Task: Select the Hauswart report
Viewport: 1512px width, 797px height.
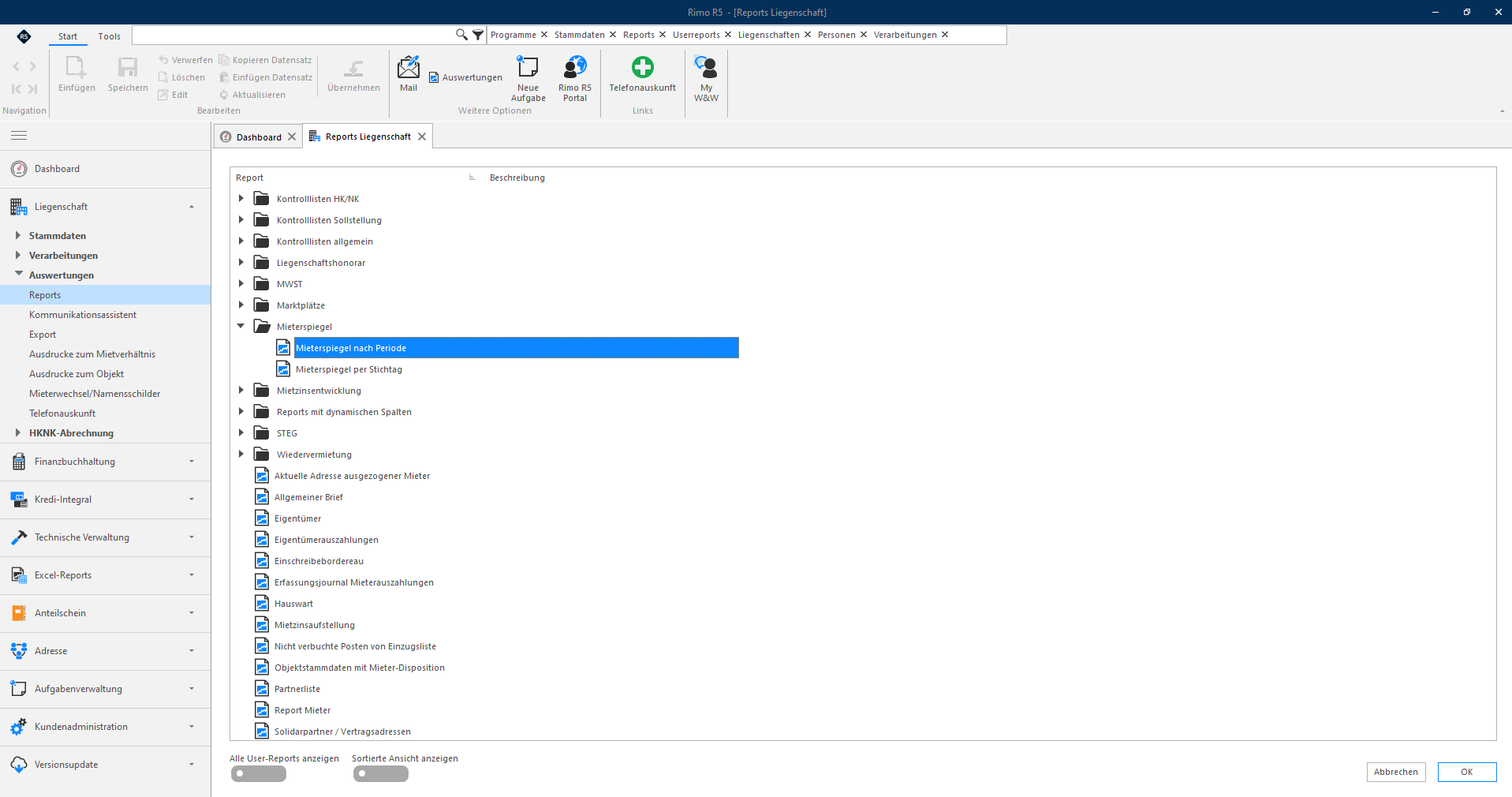Action: (x=293, y=604)
